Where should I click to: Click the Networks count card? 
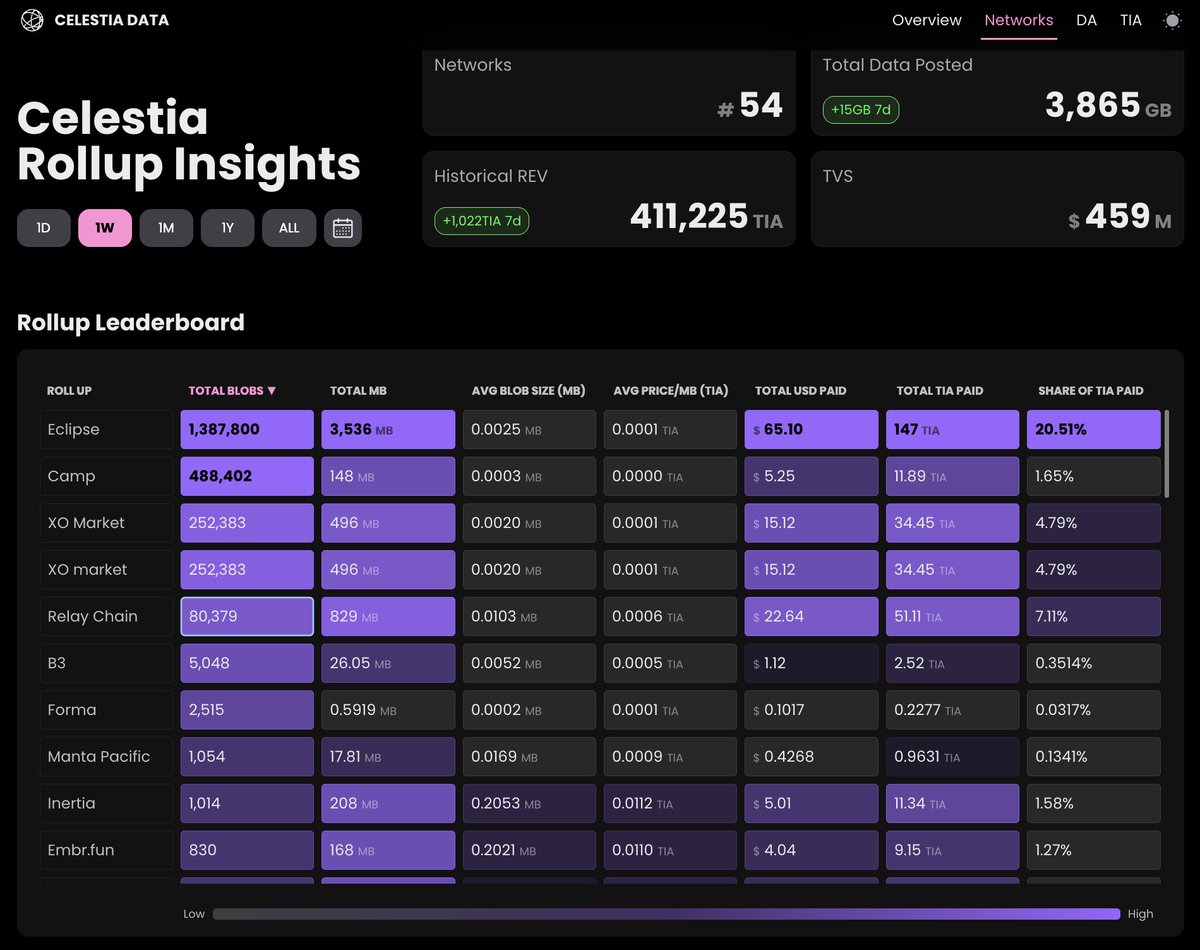point(609,91)
